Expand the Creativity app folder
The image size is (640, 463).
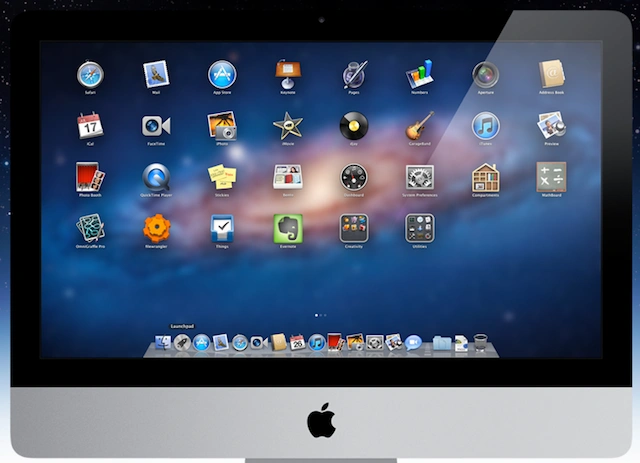(x=353, y=228)
